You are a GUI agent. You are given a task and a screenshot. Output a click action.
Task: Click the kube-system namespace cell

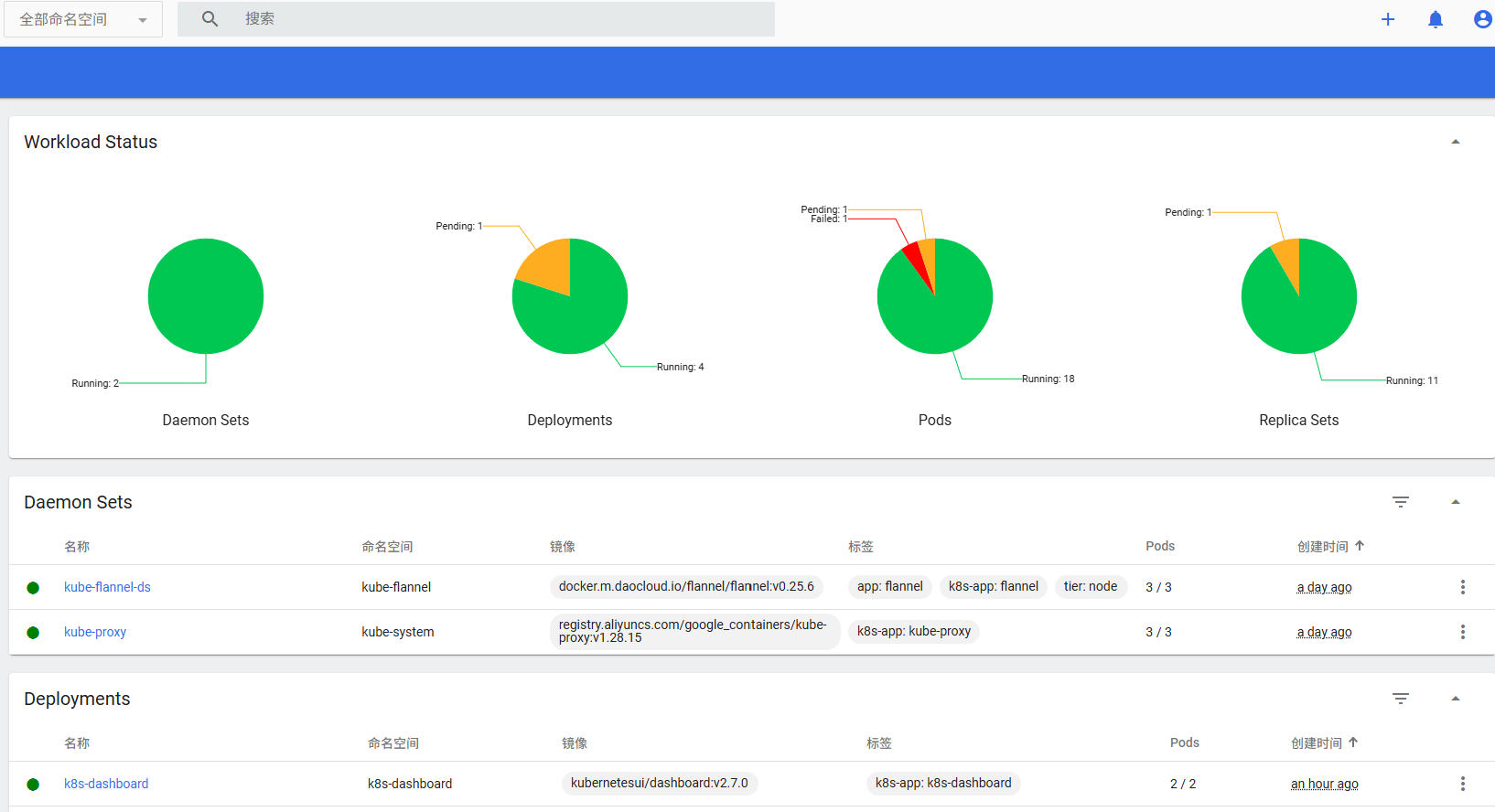pos(398,632)
